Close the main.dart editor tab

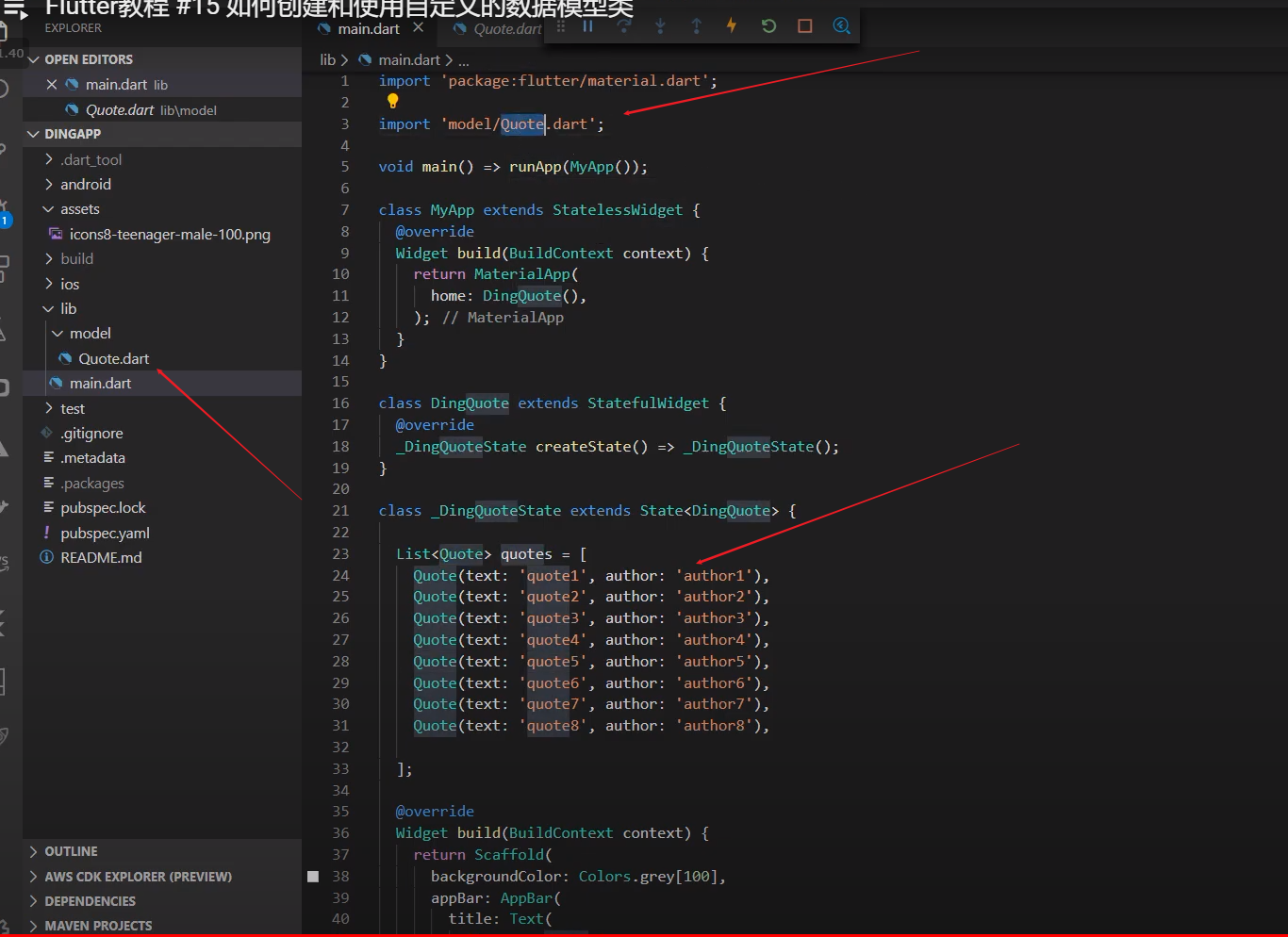pyautogui.click(x=418, y=28)
